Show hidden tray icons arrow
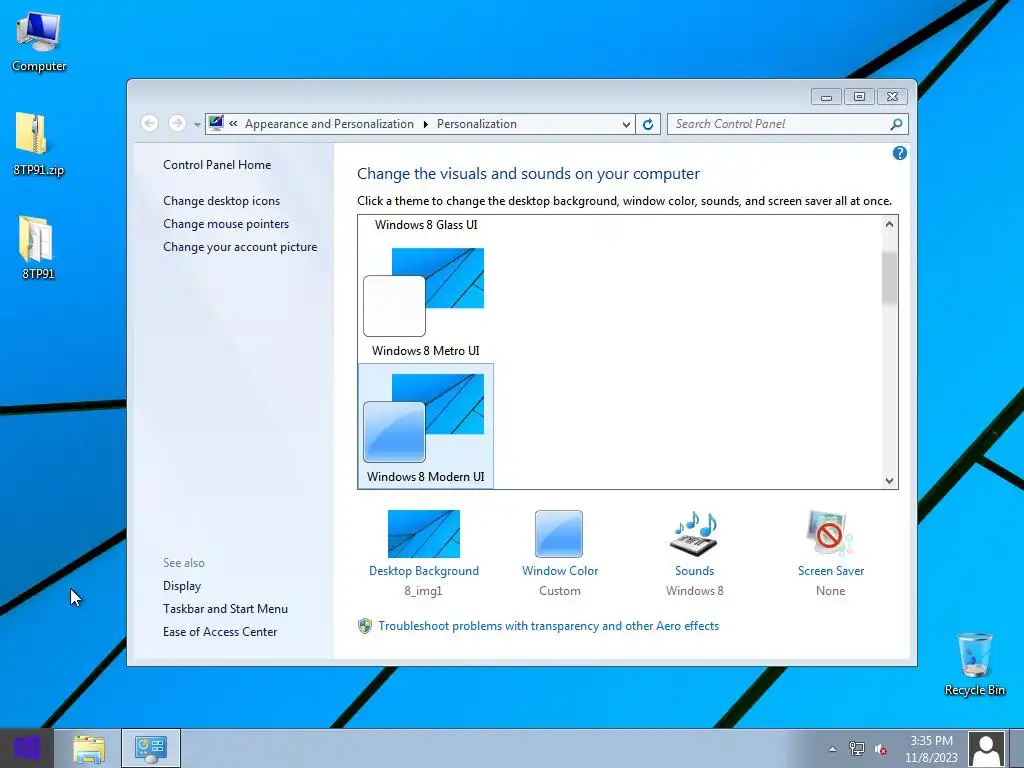 (832, 749)
